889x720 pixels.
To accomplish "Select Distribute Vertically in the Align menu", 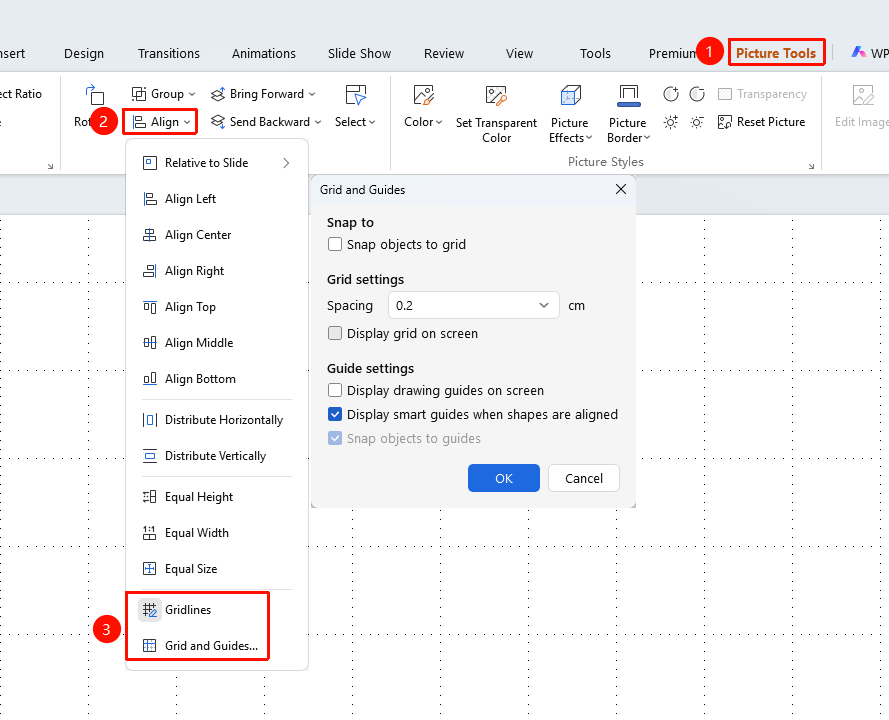I will pos(217,456).
